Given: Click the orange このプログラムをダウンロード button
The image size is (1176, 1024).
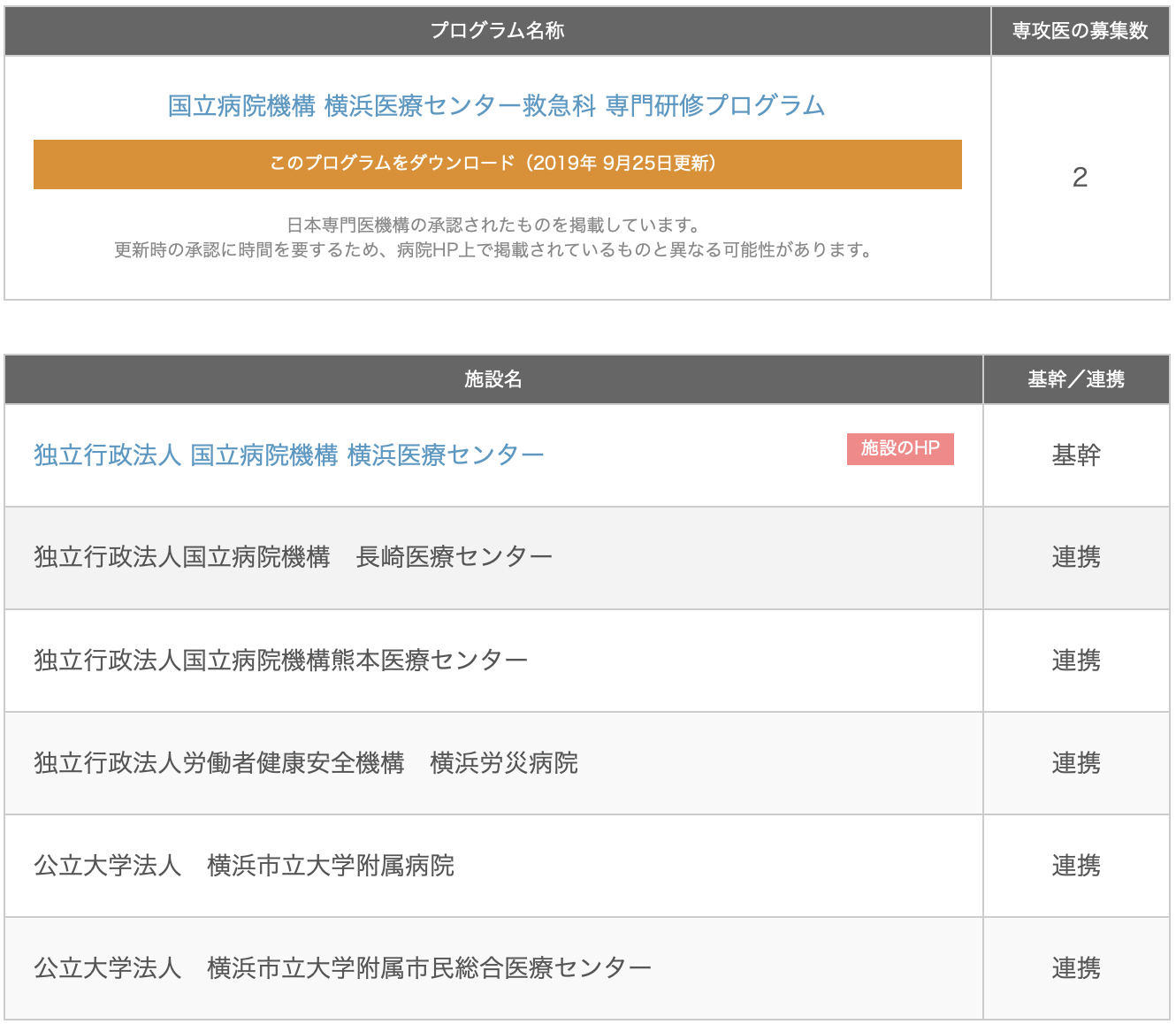Looking at the screenshot, I should 497,164.
